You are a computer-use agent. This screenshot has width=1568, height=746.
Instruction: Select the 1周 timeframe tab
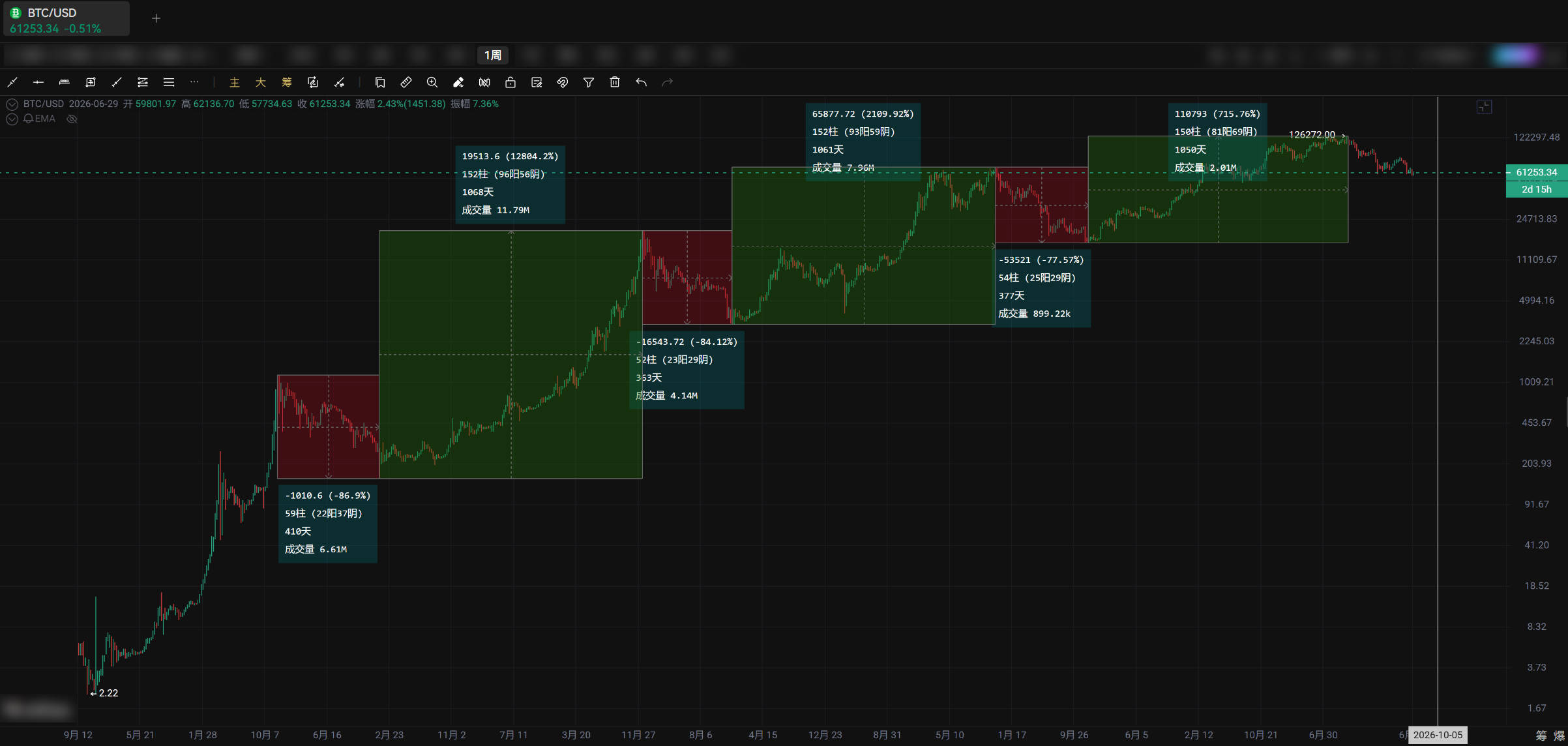point(493,55)
